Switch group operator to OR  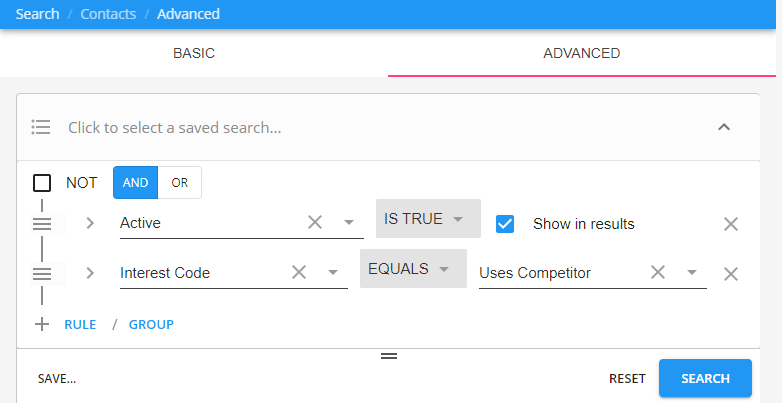pos(180,183)
